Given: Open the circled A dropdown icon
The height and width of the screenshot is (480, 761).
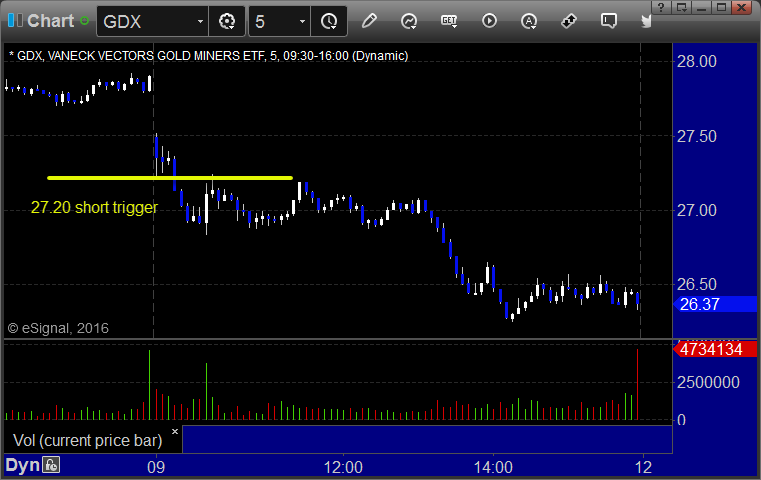Looking at the screenshot, I should pyautogui.click(x=529, y=21).
